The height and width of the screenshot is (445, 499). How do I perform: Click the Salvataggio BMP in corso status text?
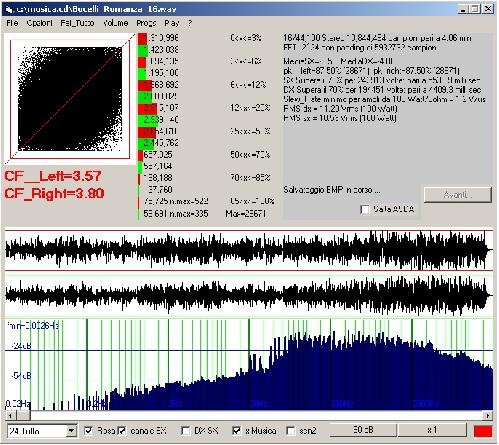[x=332, y=190]
